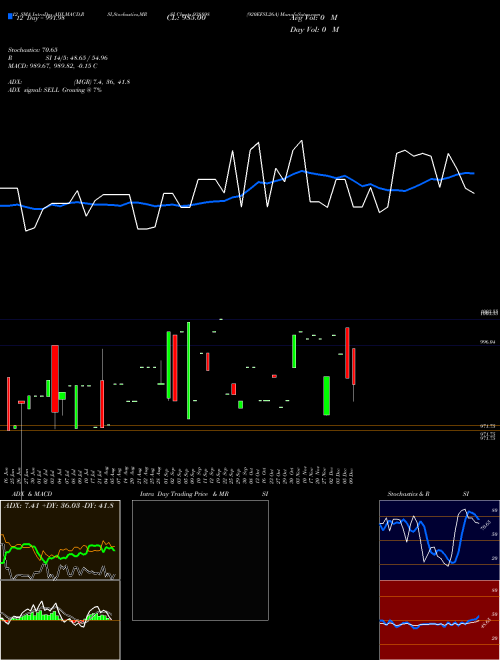
Task: Open the blue Stochastics chart panel
Action: click(439, 540)
